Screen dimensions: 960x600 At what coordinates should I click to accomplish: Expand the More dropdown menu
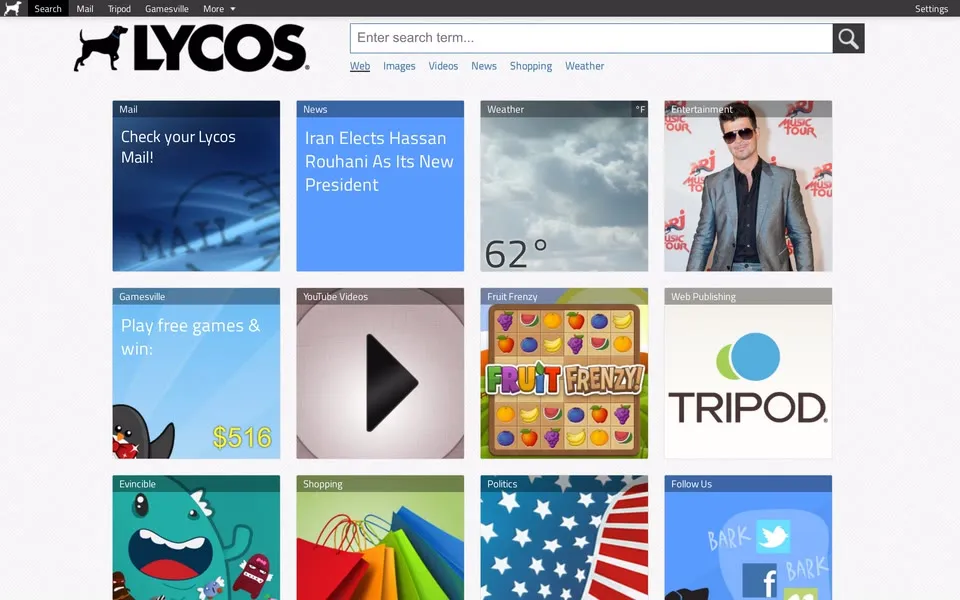click(219, 9)
